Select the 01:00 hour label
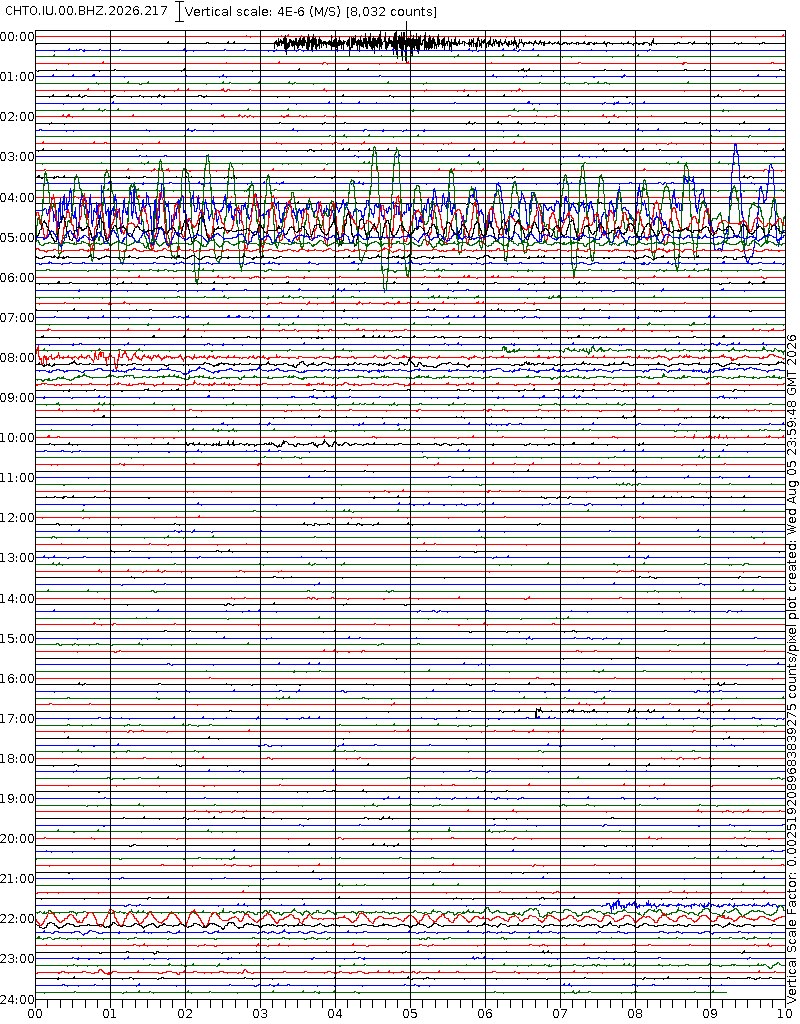 (x=18, y=76)
